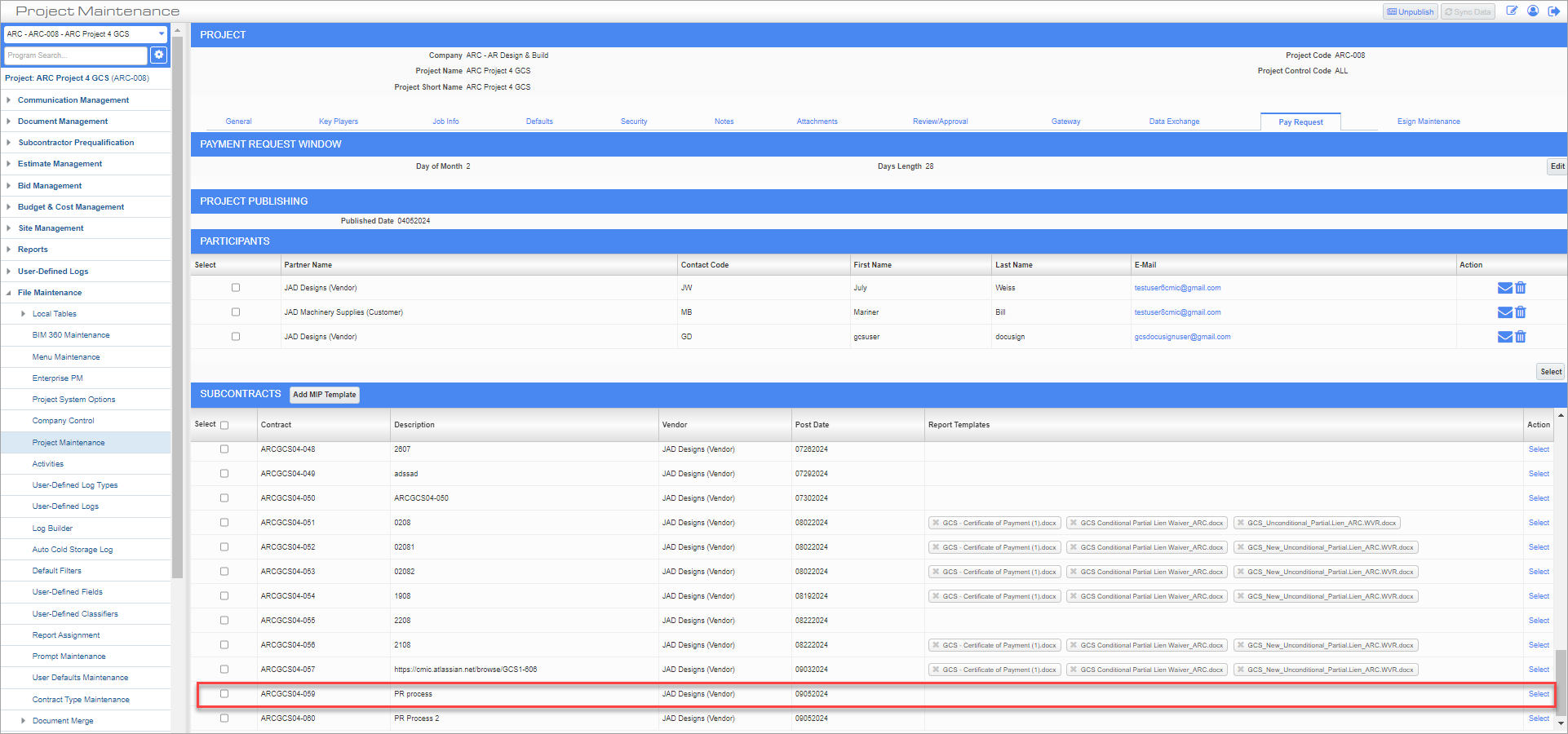
Task: Open the edit/compose icon in top bar
Action: coord(1512,11)
